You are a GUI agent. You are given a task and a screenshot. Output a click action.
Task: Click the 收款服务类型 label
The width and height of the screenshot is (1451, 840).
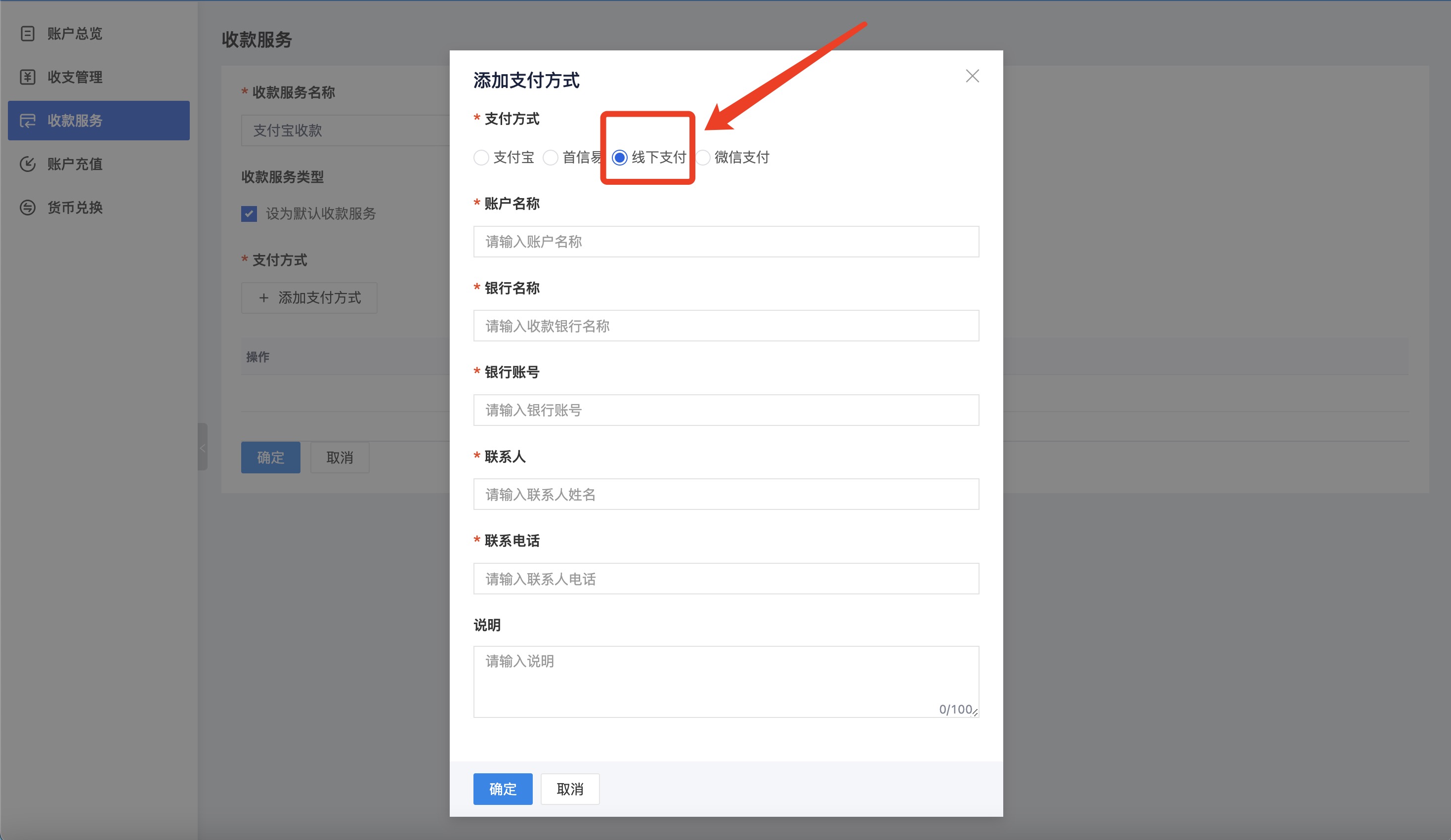(282, 176)
